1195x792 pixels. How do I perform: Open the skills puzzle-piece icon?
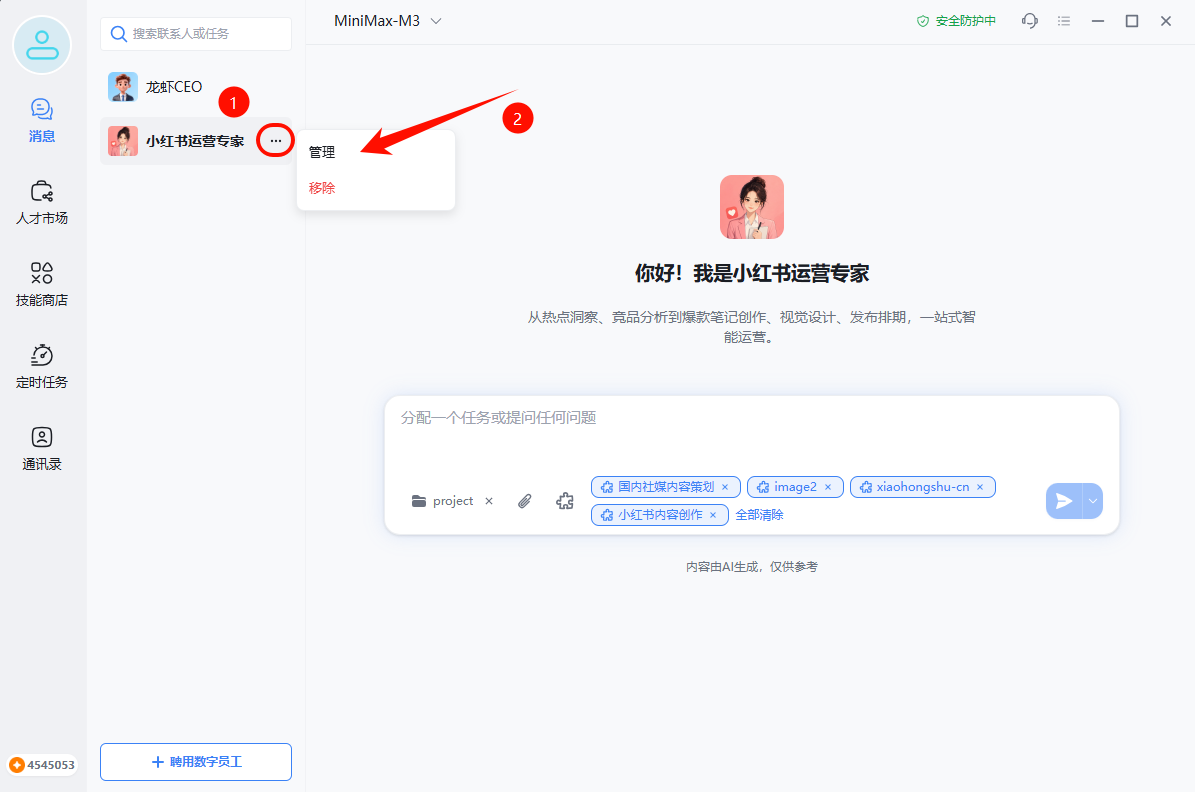(565, 501)
